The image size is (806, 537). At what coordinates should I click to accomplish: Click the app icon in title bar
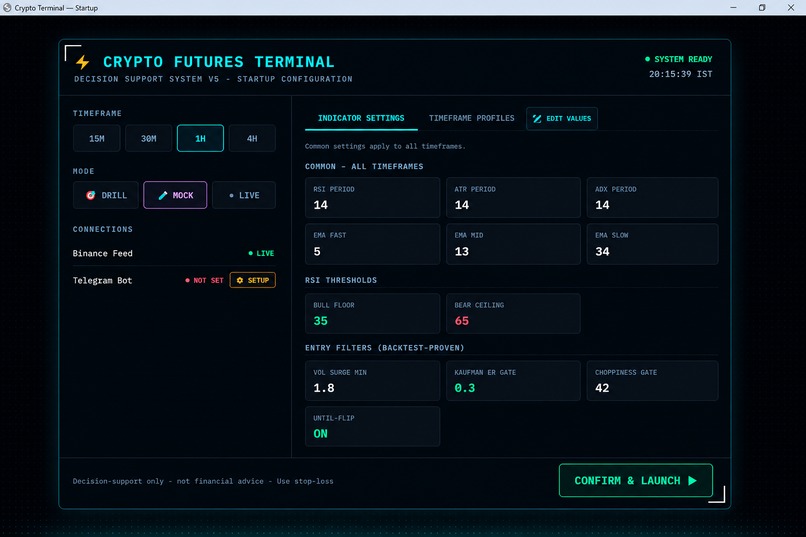click(x=7, y=8)
